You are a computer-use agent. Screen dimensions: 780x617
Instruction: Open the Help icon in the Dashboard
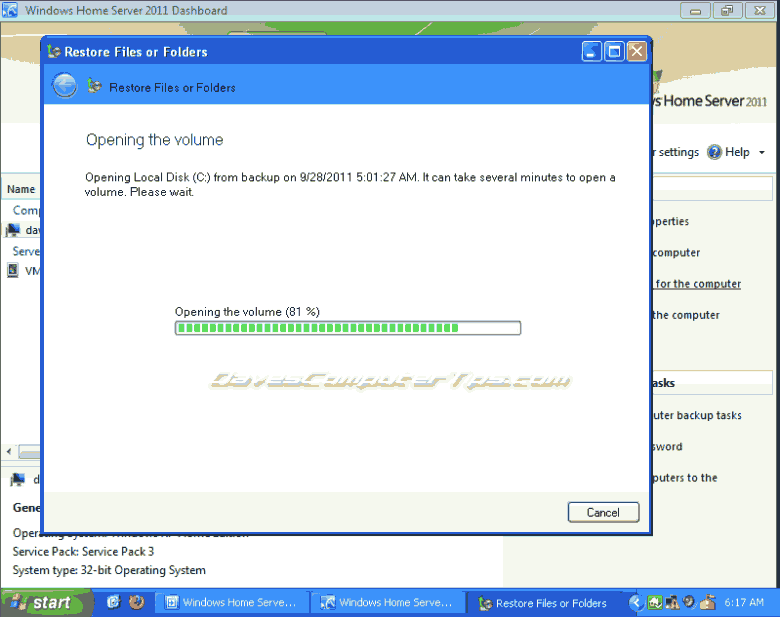click(714, 152)
